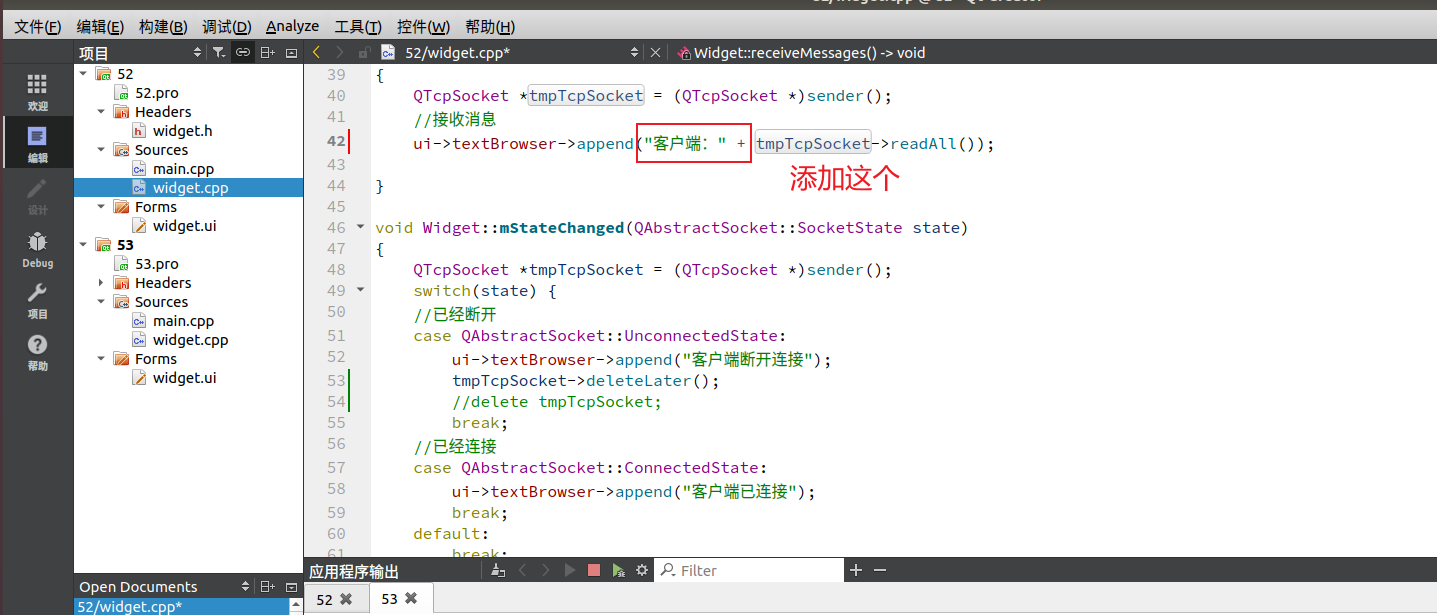The height and width of the screenshot is (615, 1437).
Task: Fold mStateChanged function at line 46
Action: point(360,227)
